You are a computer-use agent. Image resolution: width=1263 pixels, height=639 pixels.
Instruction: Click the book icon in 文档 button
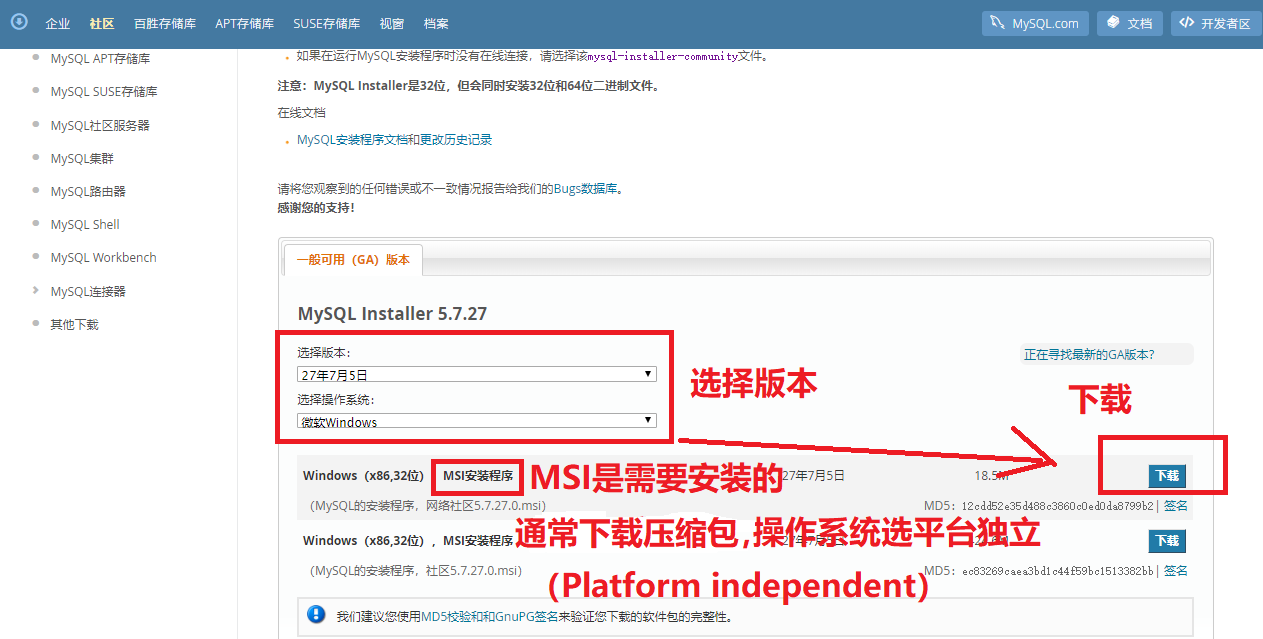tap(1113, 22)
